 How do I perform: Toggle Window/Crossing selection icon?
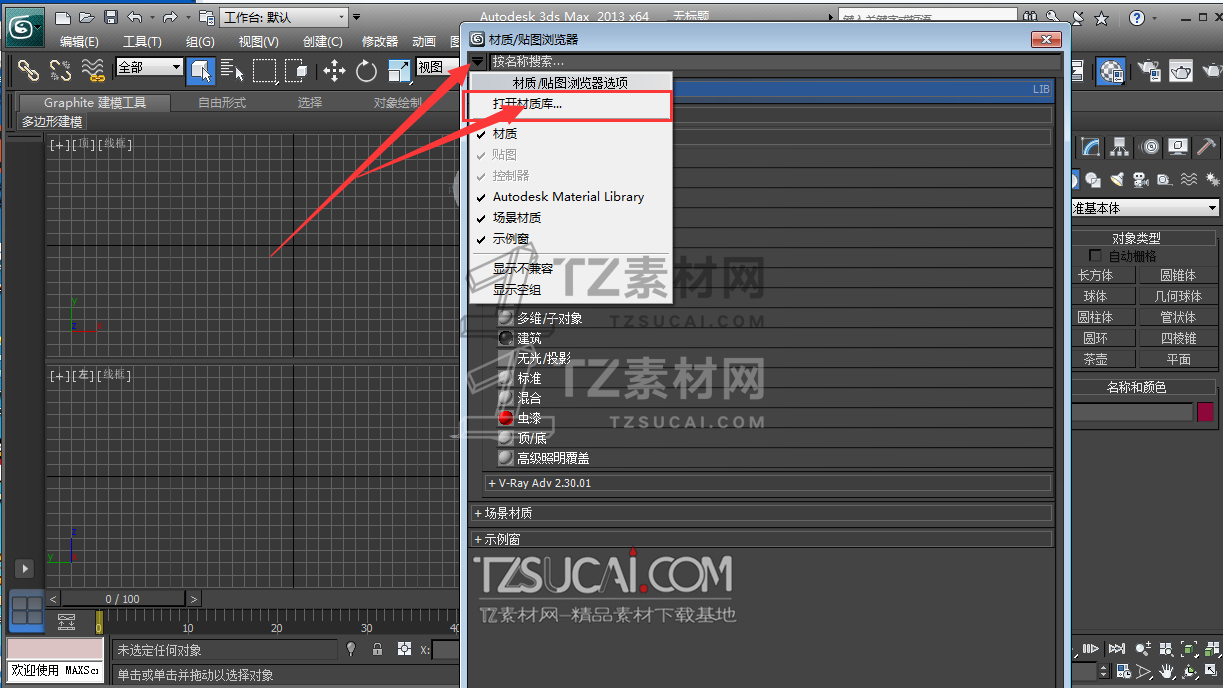(296, 70)
